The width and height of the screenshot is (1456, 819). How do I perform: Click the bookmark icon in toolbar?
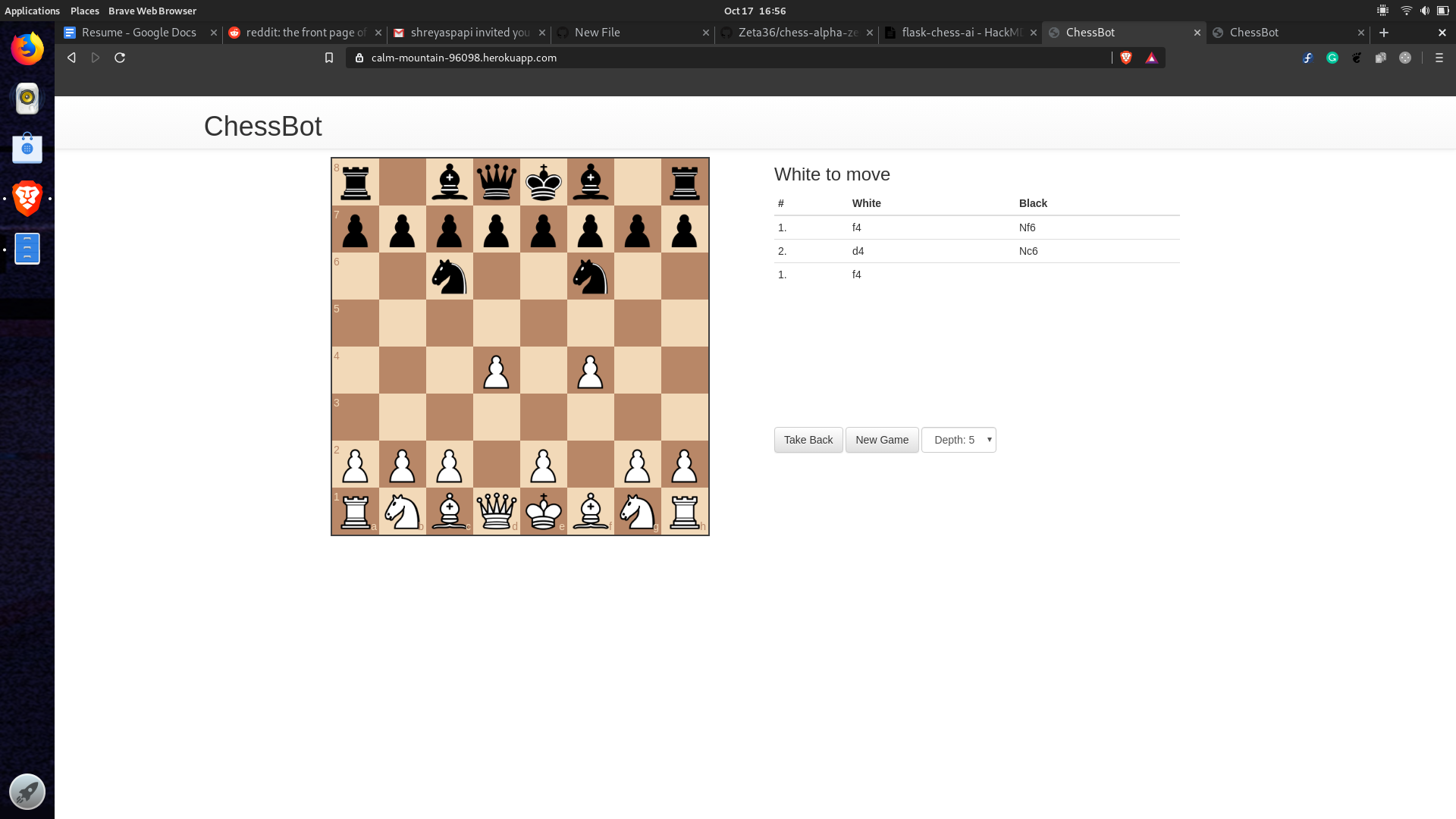click(329, 58)
